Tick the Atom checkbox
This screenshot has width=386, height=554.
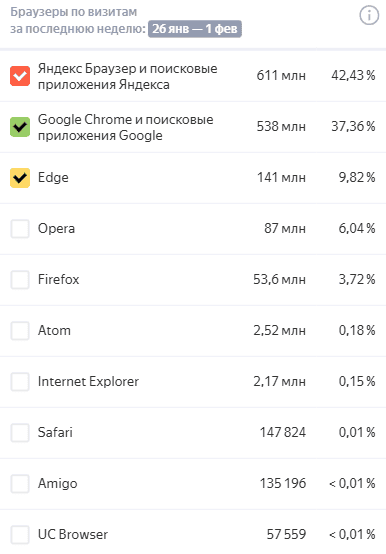(20, 331)
